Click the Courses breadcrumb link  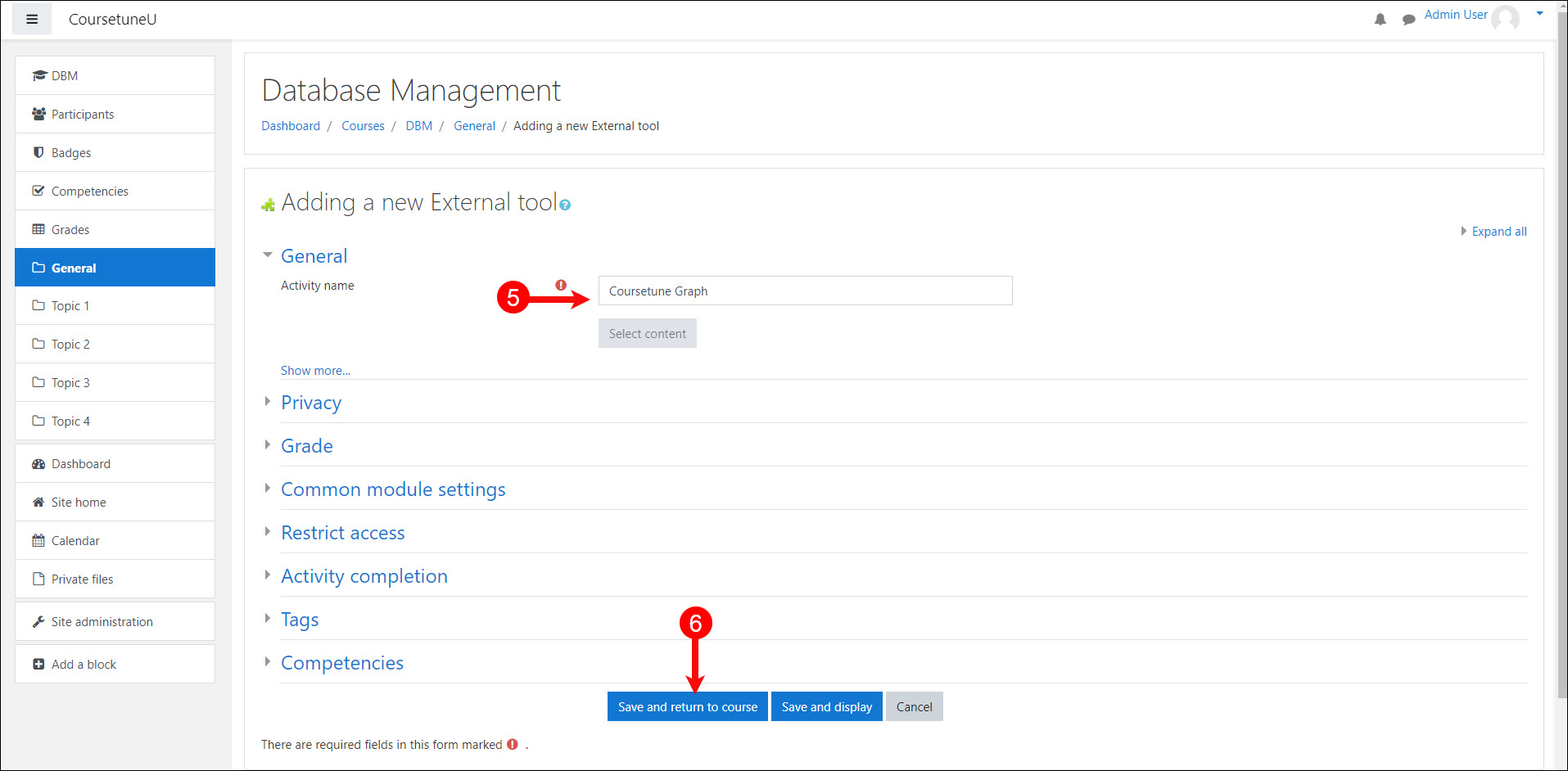(363, 126)
